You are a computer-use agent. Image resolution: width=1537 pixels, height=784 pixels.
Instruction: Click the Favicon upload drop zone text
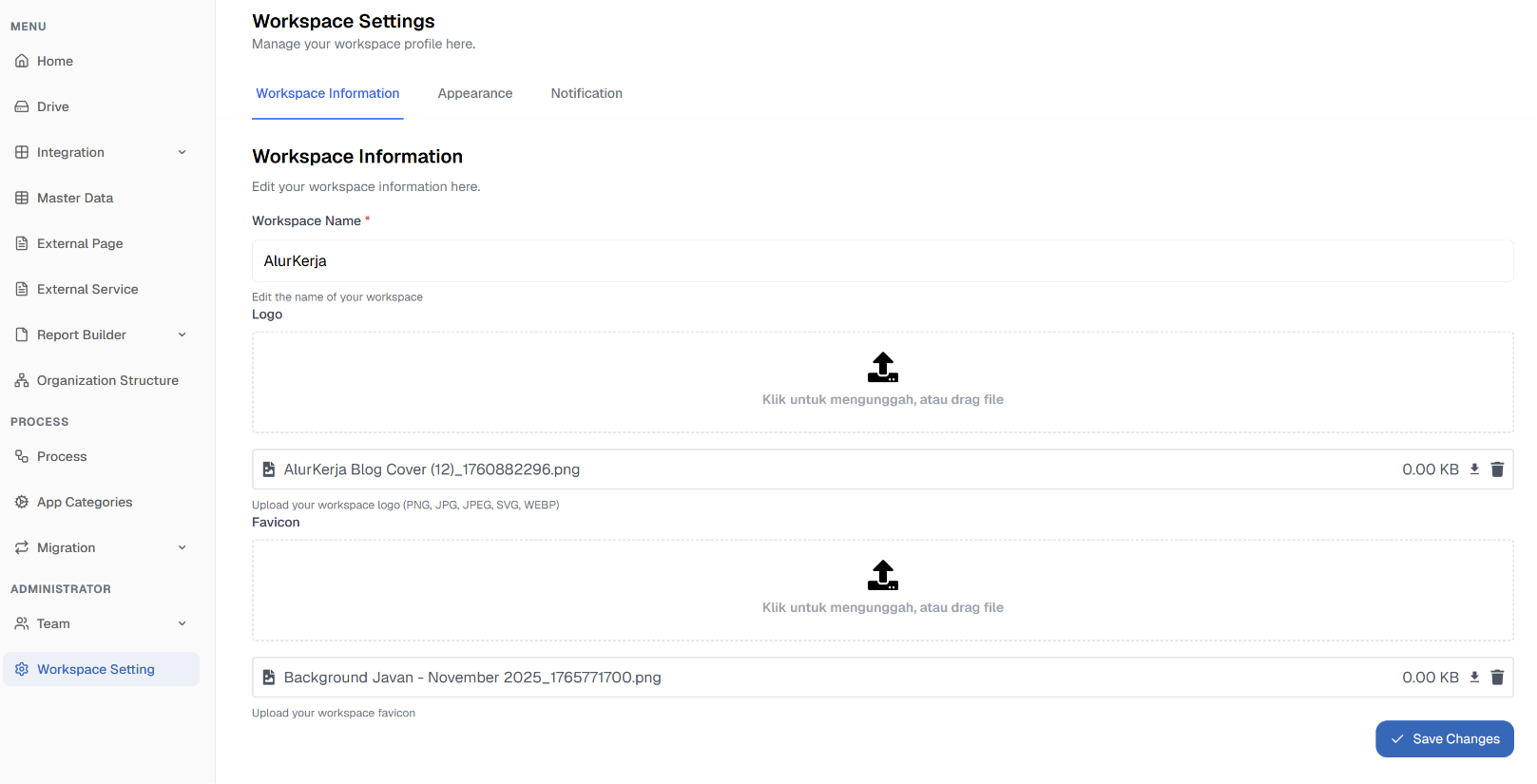(883, 608)
